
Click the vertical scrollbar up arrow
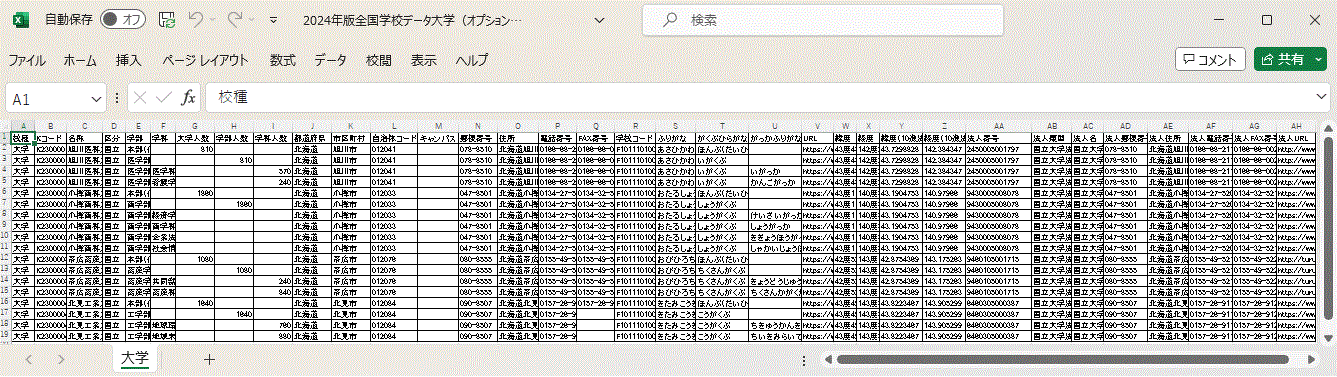pos(1329,128)
